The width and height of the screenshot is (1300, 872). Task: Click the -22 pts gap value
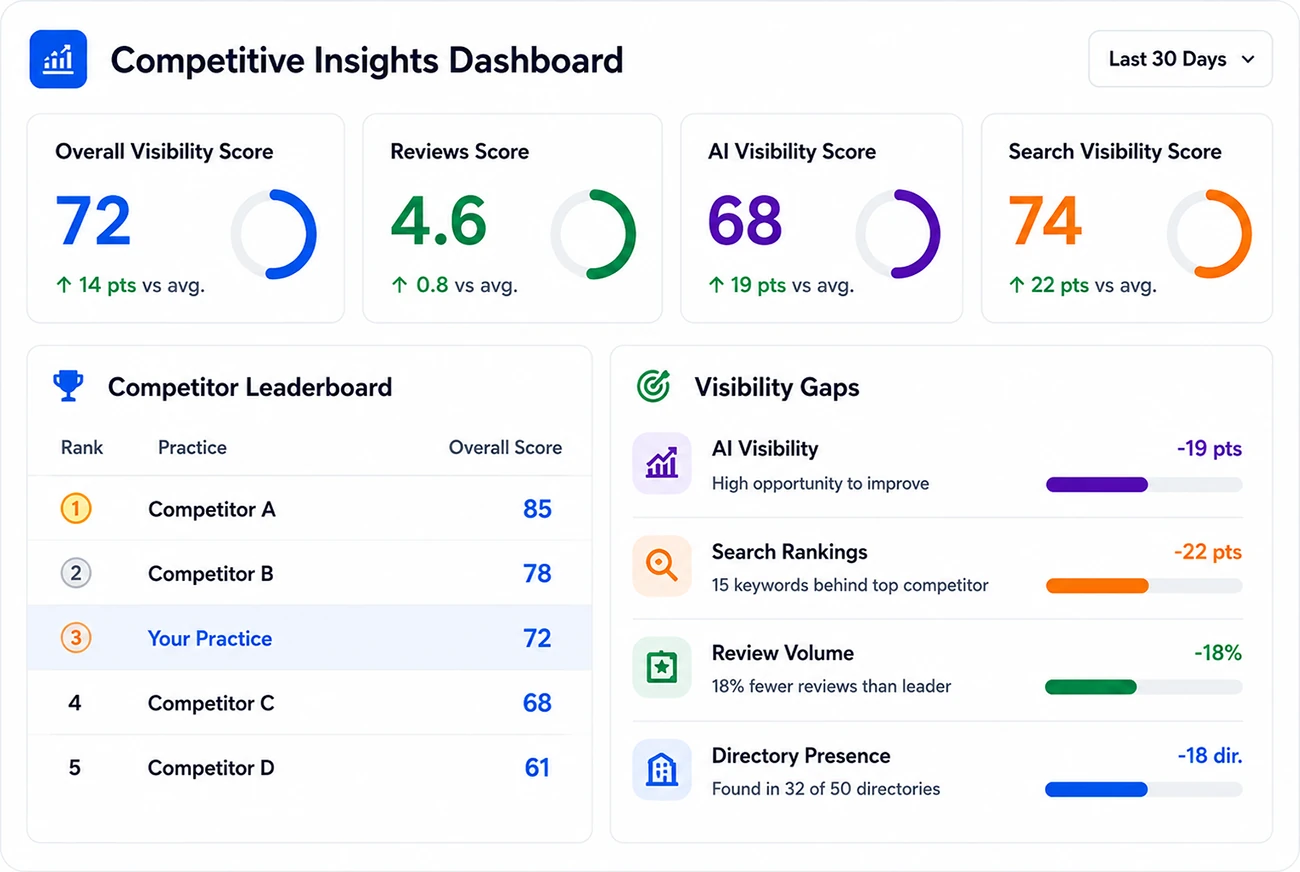(1208, 552)
